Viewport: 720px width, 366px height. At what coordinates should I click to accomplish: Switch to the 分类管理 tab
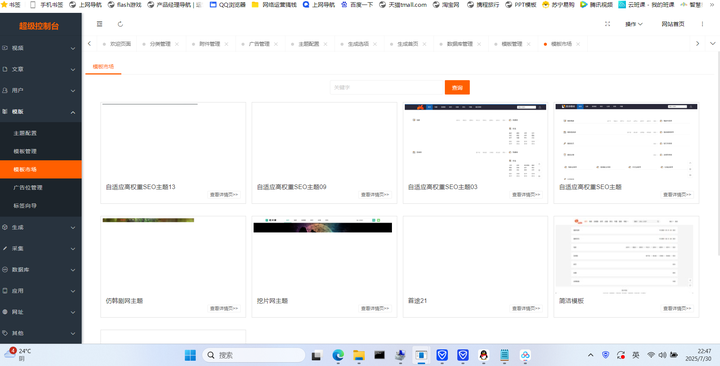[160, 44]
